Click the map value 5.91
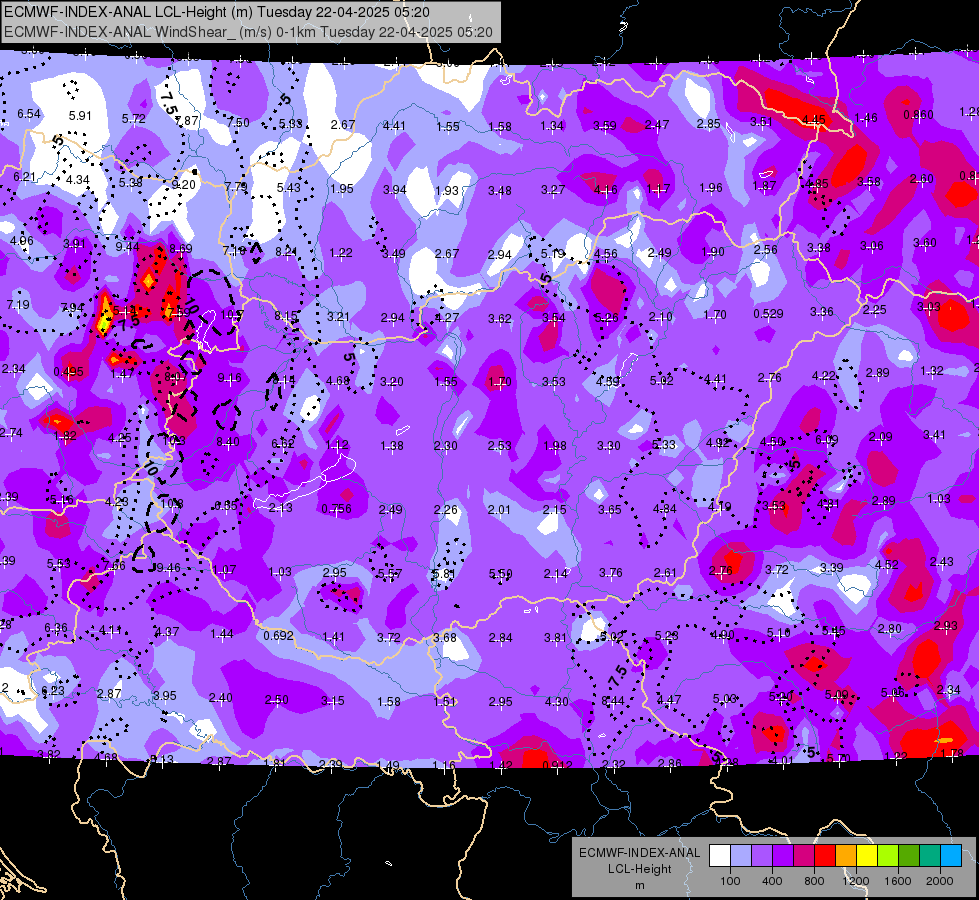Screen dimensions: 979x900 80,116
